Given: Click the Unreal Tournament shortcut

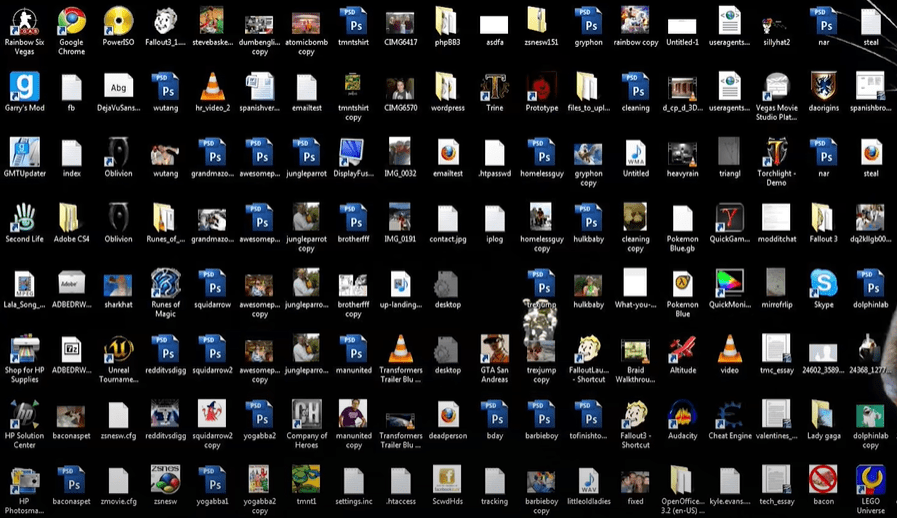Looking at the screenshot, I should [x=118, y=349].
